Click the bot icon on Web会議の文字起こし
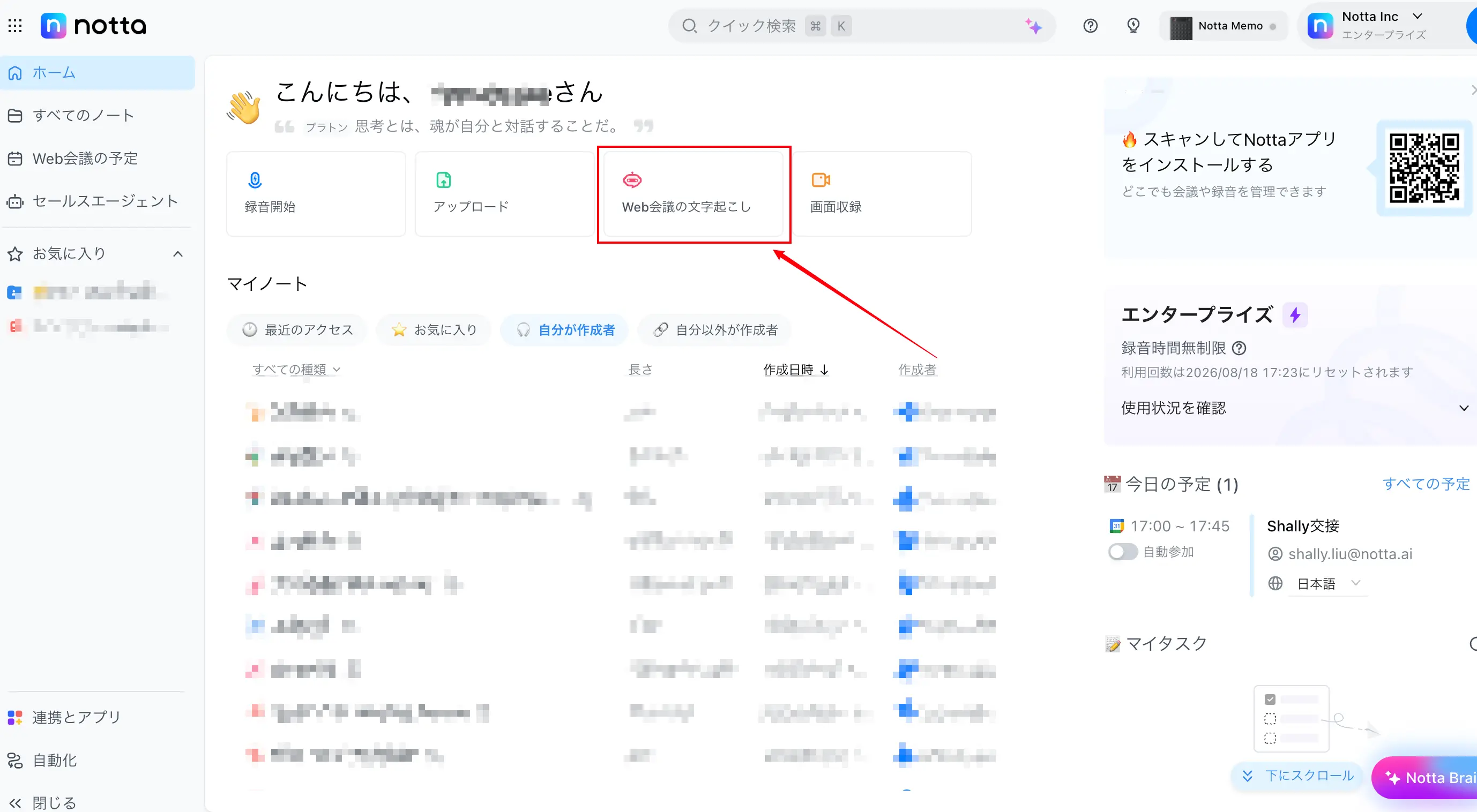The height and width of the screenshot is (812, 1477). click(x=632, y=180)
